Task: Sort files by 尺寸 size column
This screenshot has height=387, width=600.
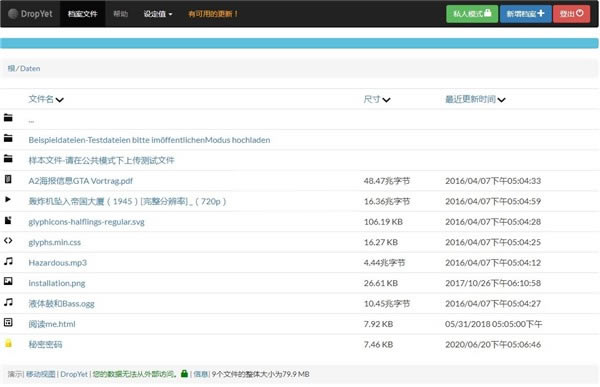Action: click(x=377, y=100)
